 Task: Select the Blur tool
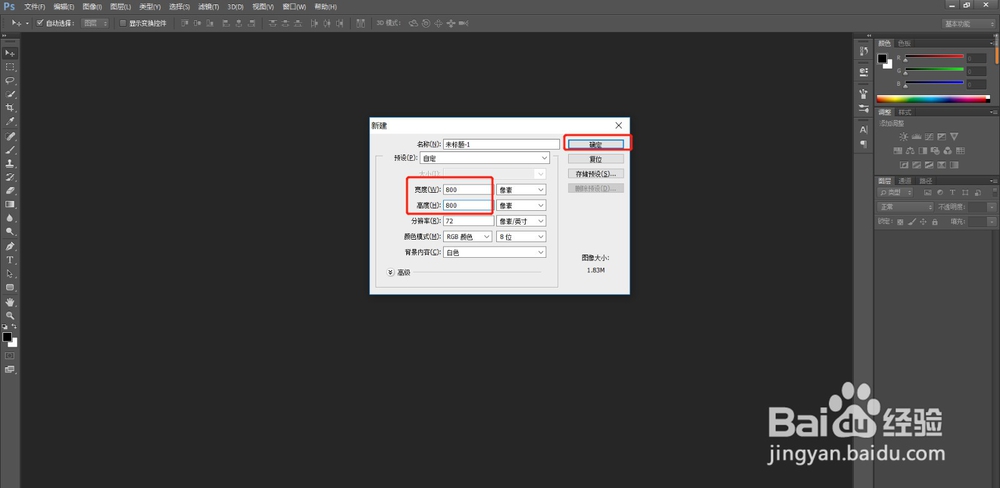tap(10, 218)
